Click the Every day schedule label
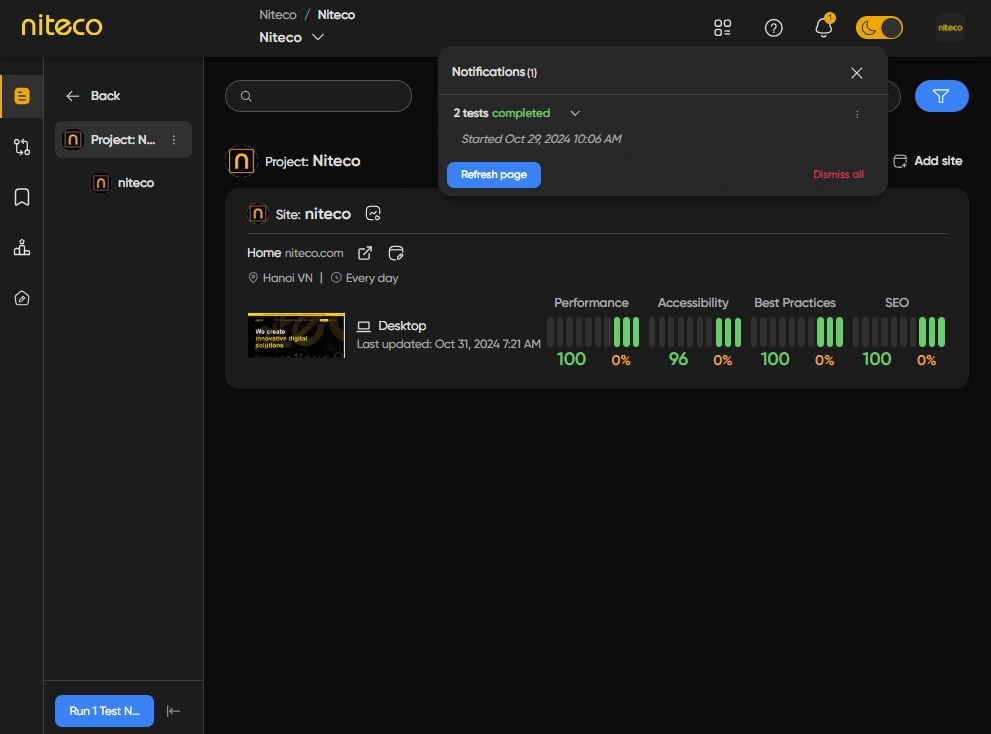The height and width of the screenshot is (734, 991). [365, 278]
